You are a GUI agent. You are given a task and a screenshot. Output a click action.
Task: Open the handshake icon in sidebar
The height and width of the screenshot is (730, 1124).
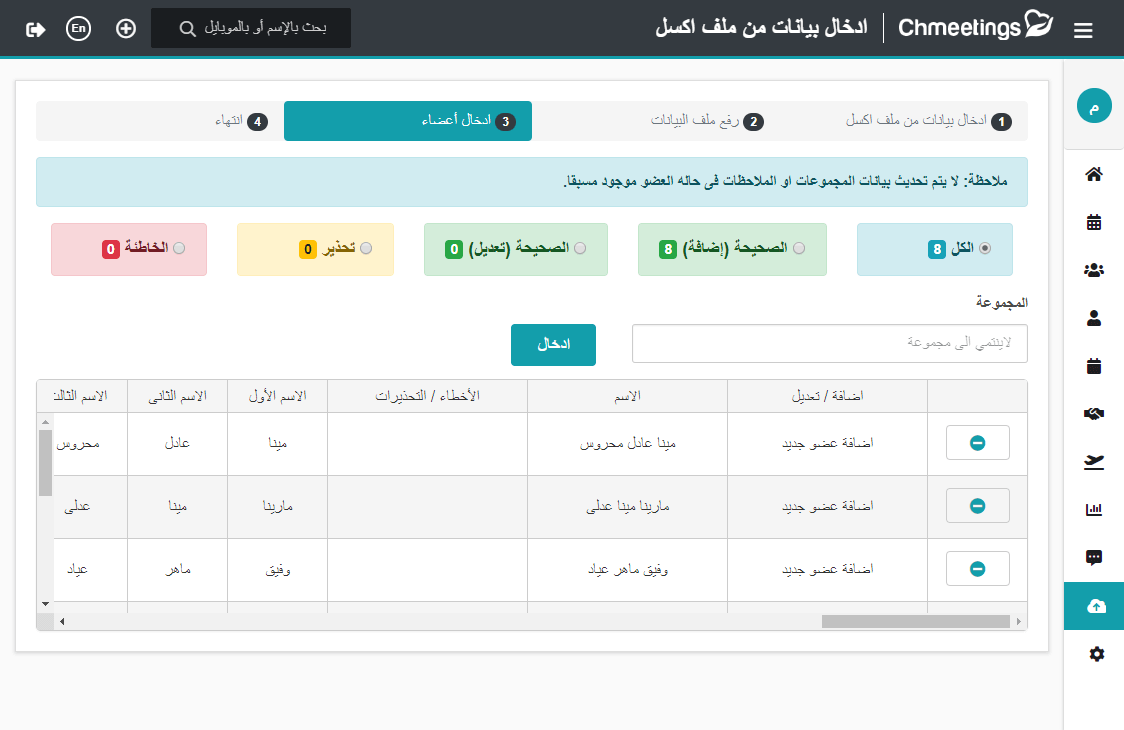pyautogui.click(x=1094, y=414)
